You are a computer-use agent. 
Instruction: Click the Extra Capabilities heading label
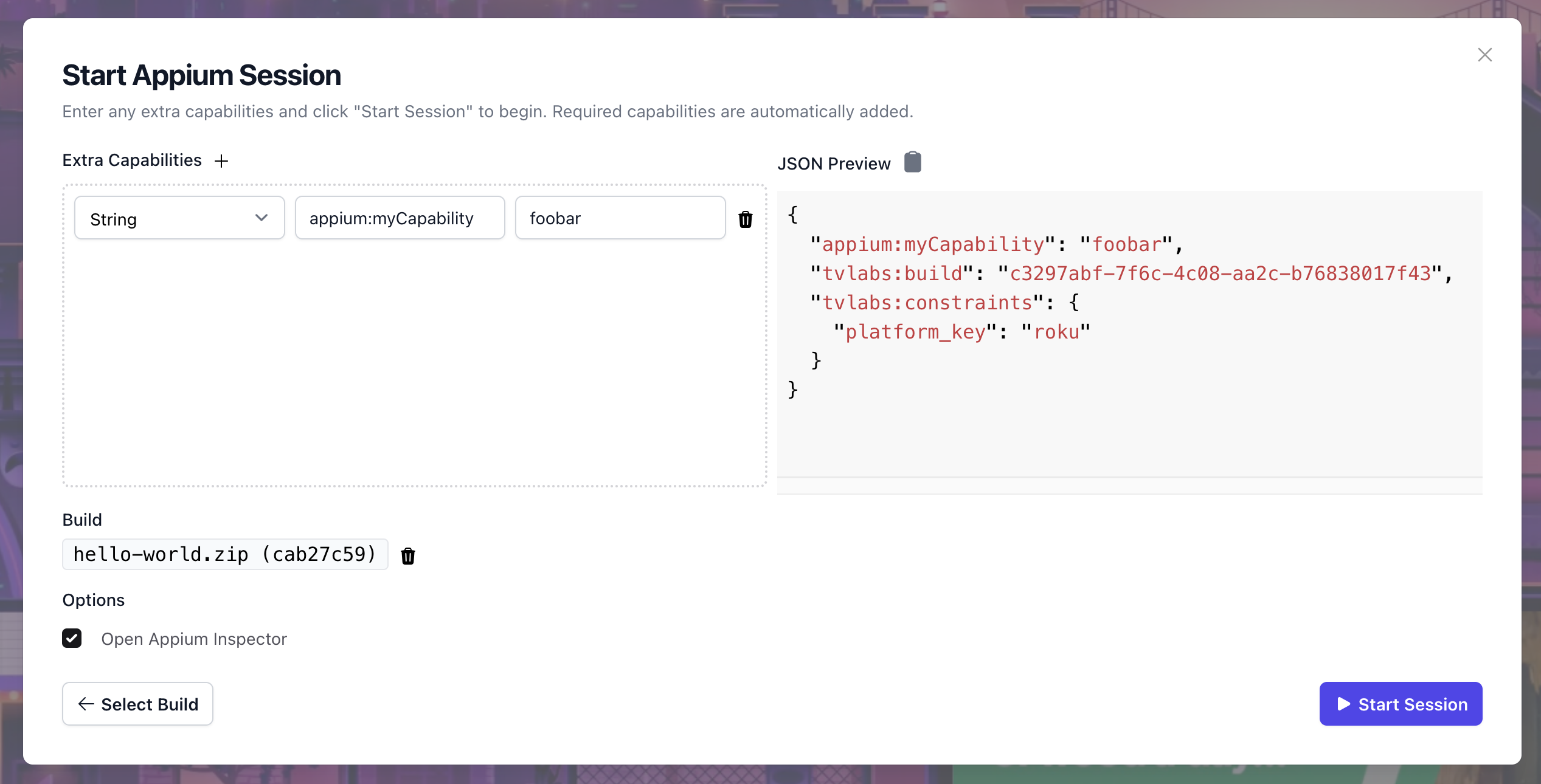click(132, 160)
